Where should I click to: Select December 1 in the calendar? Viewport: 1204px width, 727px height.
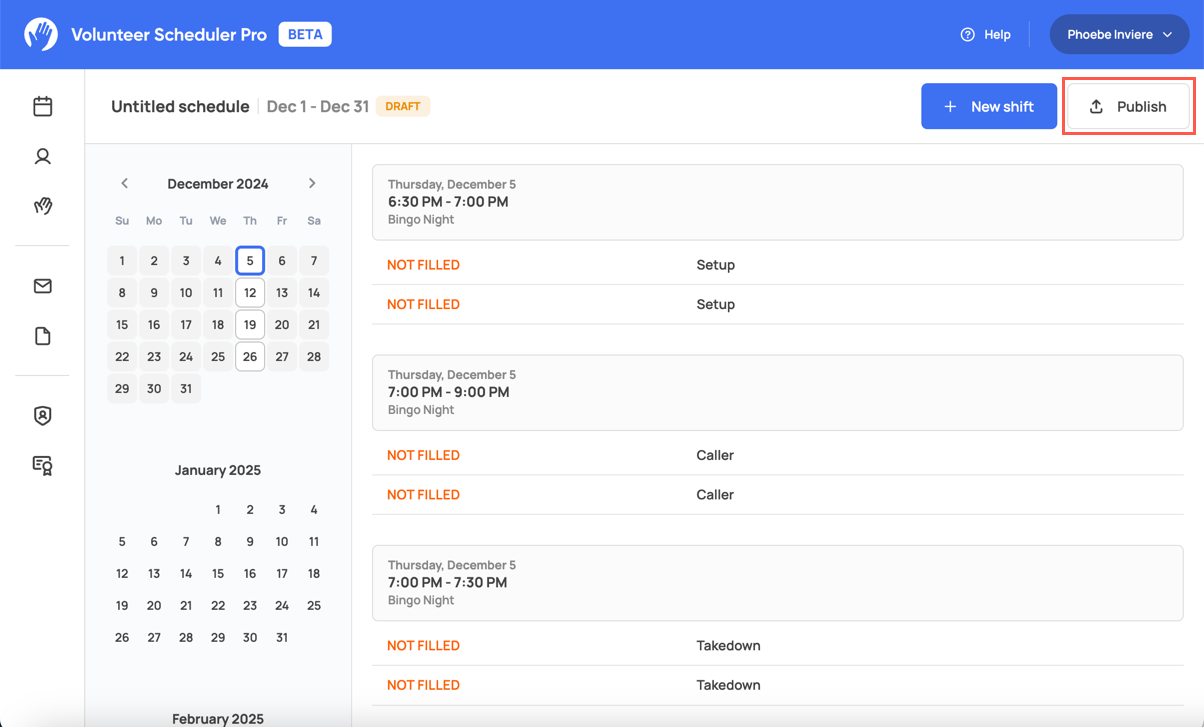(122, 260)
